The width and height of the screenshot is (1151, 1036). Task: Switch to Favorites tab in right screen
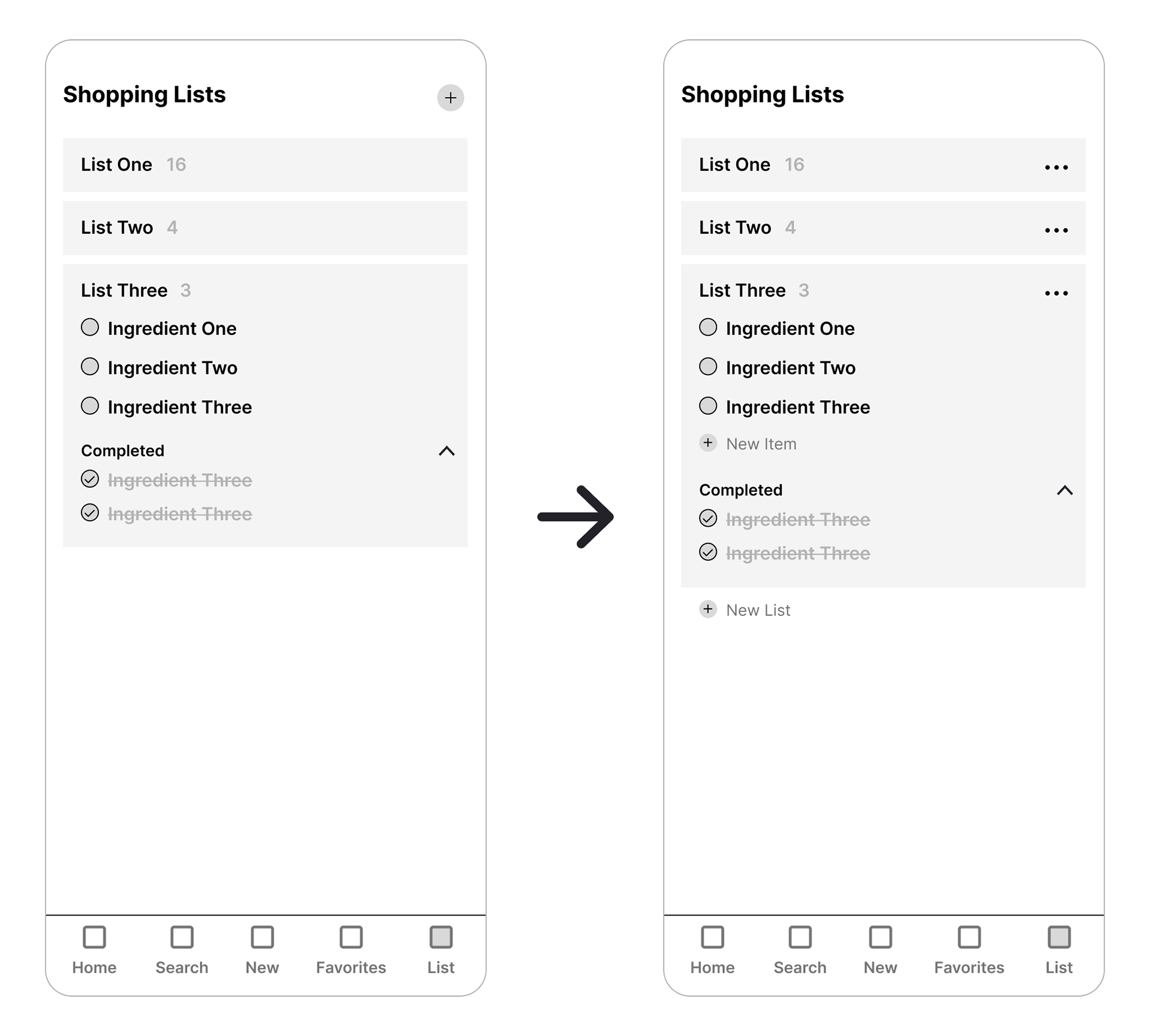(969, 938)
